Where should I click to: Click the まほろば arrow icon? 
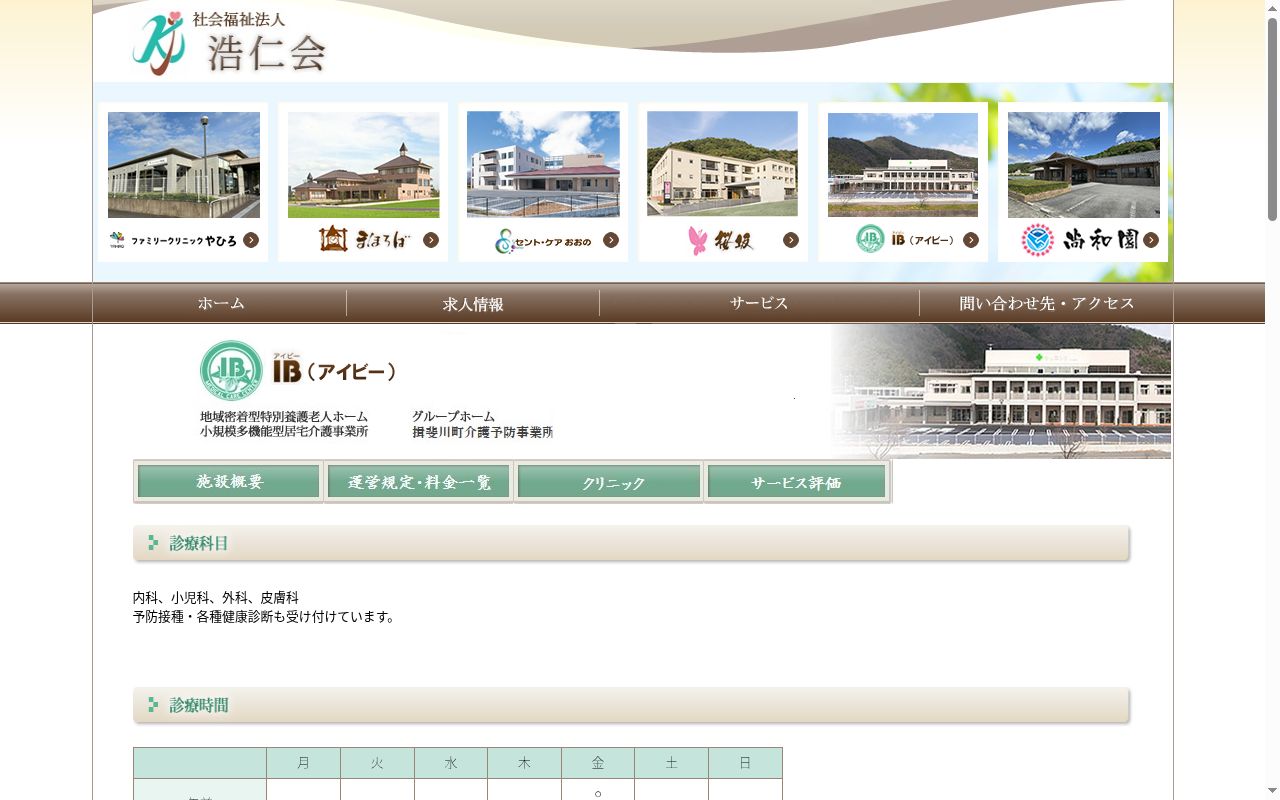(431, 240)
